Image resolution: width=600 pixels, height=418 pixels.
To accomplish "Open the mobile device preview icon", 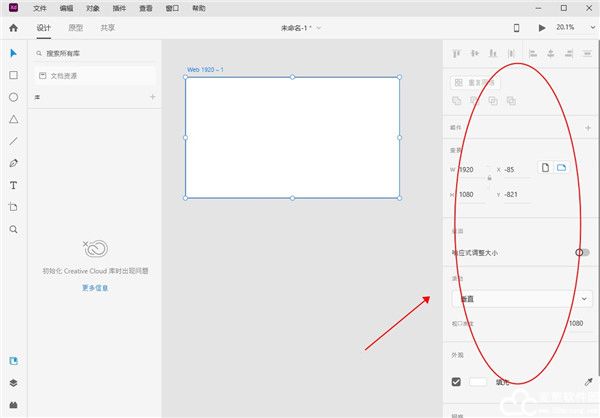I will (516, 28).
